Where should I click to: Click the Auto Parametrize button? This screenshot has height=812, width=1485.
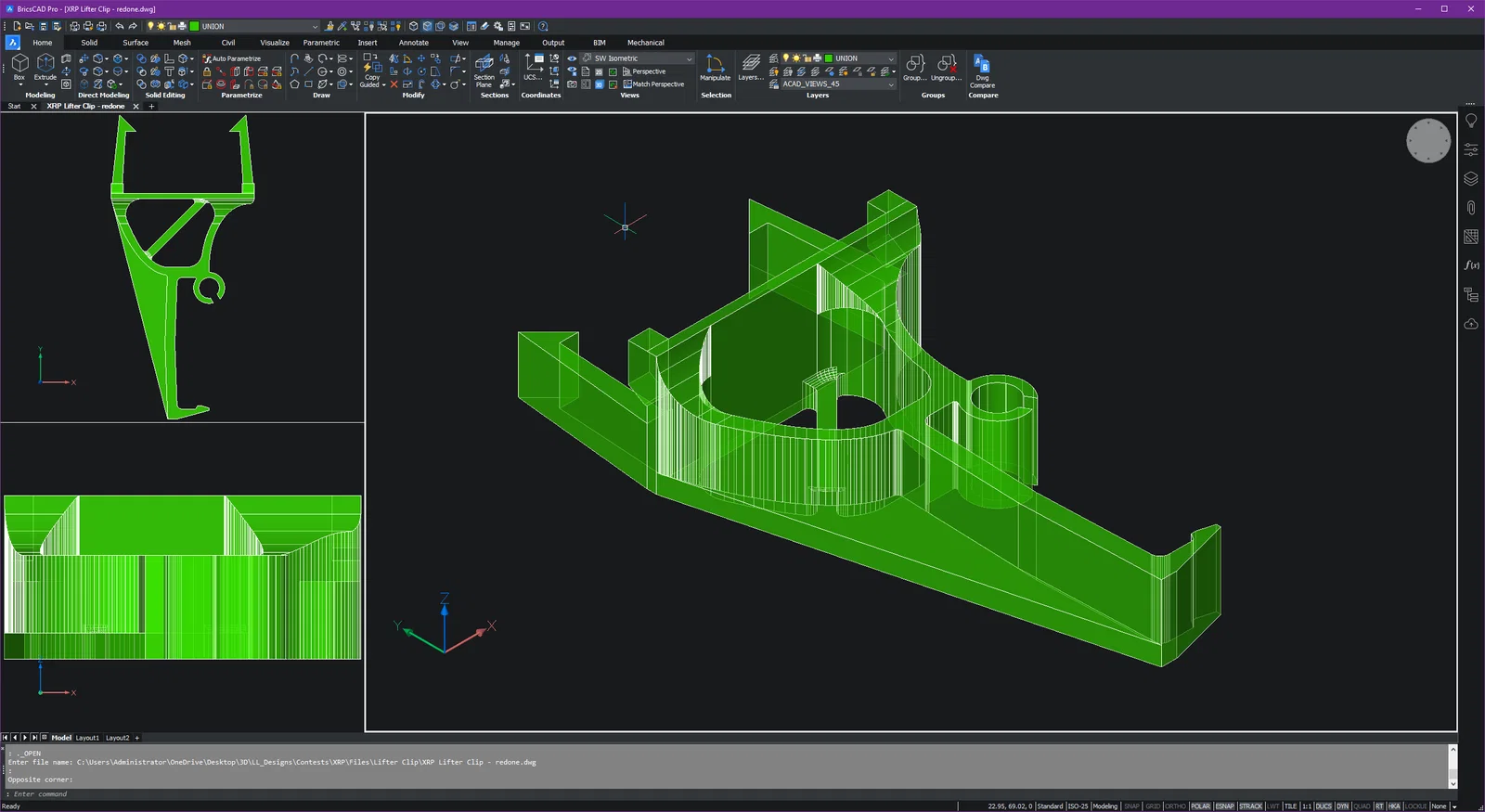click(232, 58)
